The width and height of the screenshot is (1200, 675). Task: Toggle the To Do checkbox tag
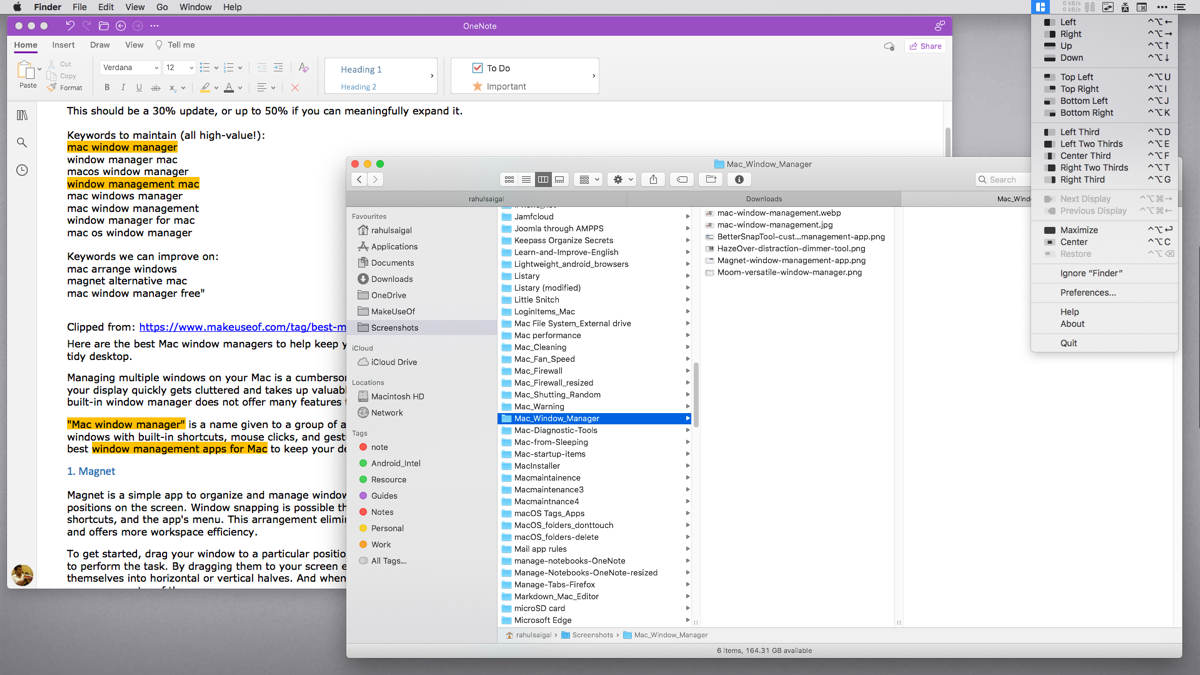pos(477,68)
